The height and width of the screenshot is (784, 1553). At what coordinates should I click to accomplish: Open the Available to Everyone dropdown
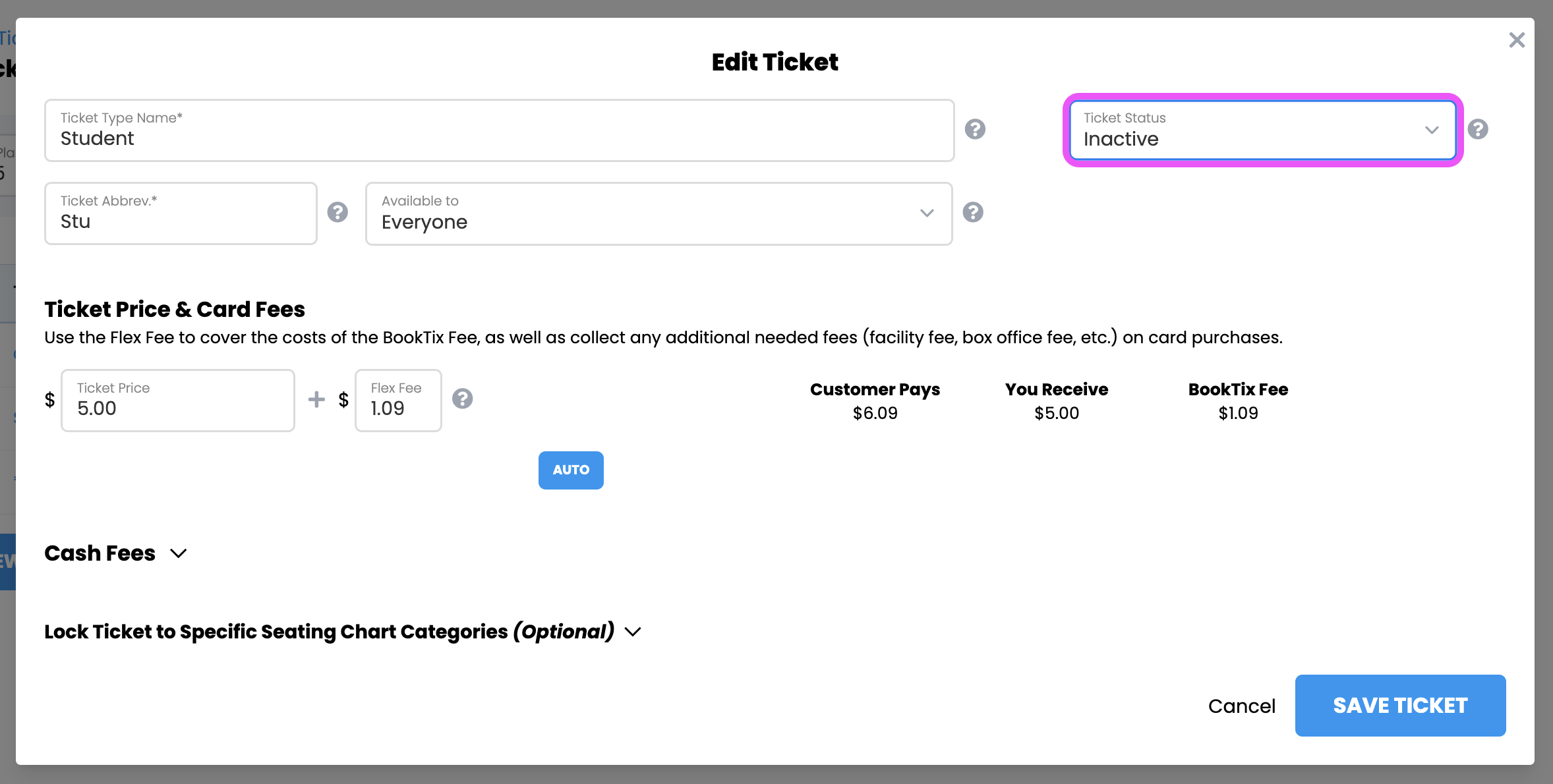pos(659,213)
